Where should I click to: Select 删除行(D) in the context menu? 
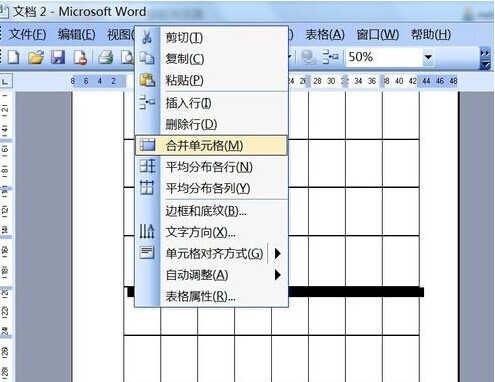click(x=211, y=124)
